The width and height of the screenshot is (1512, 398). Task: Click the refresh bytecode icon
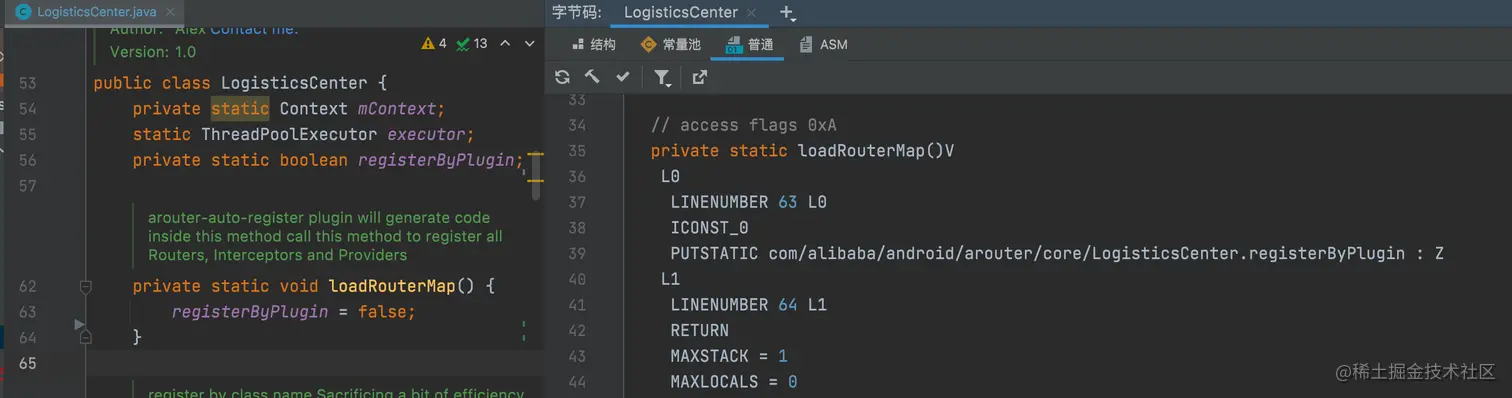click(x=562, y=77)
